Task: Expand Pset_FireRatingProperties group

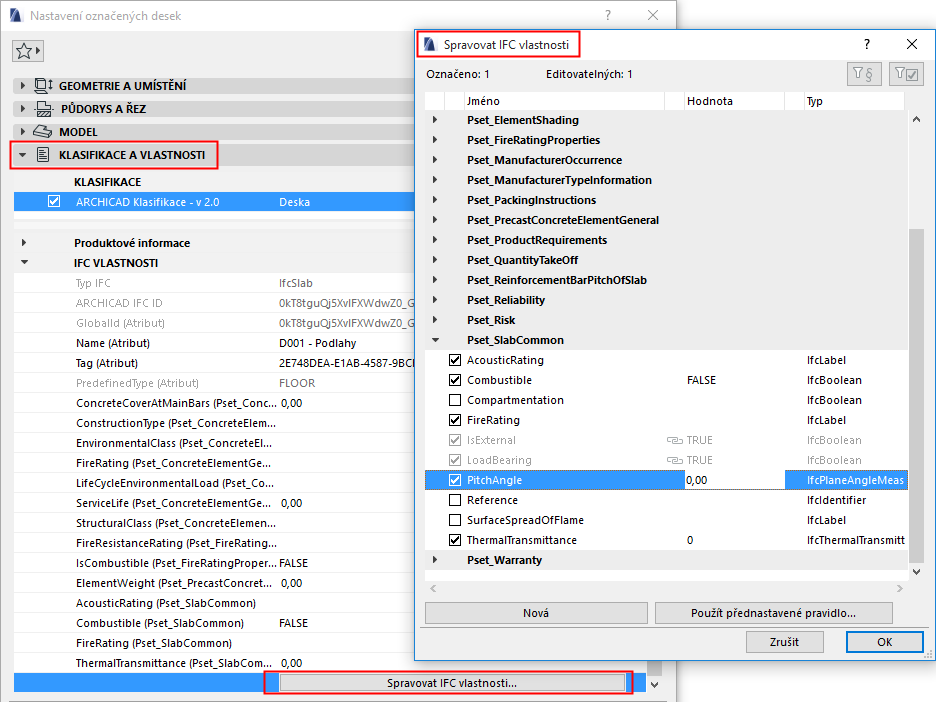Action: click(435, 140)
